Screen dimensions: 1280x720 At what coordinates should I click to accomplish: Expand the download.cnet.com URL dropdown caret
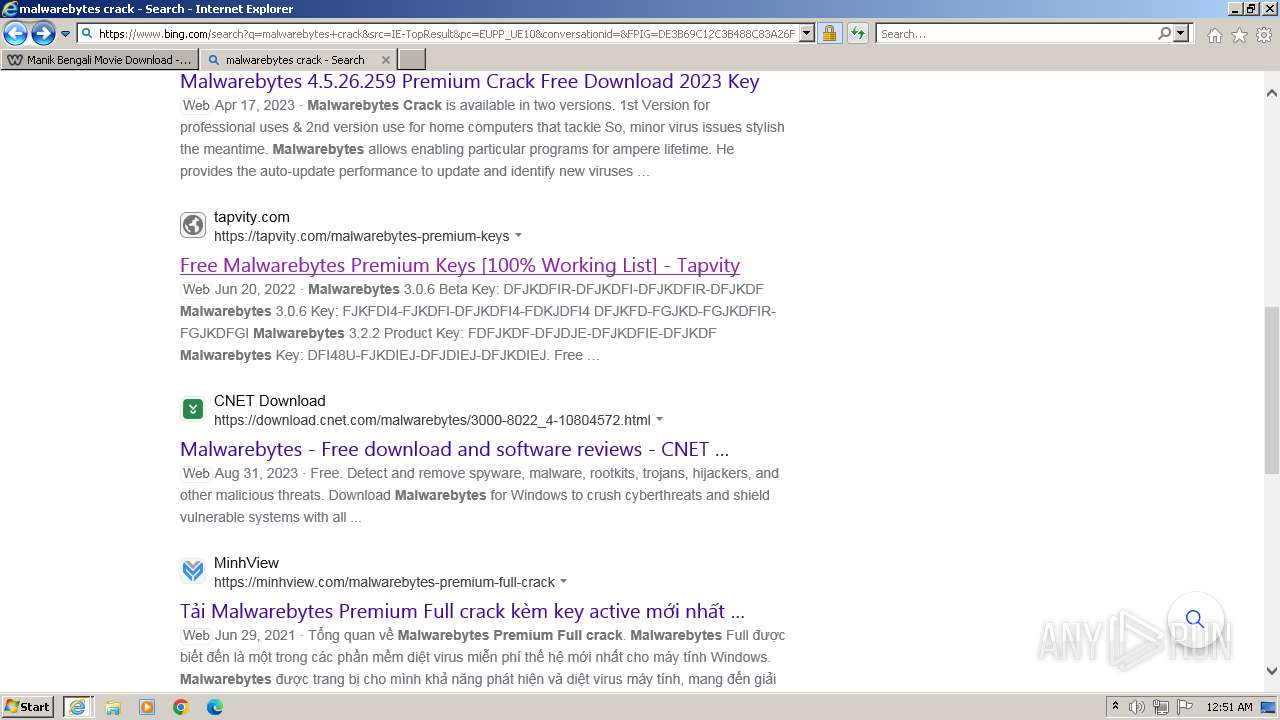pos(659,420)
